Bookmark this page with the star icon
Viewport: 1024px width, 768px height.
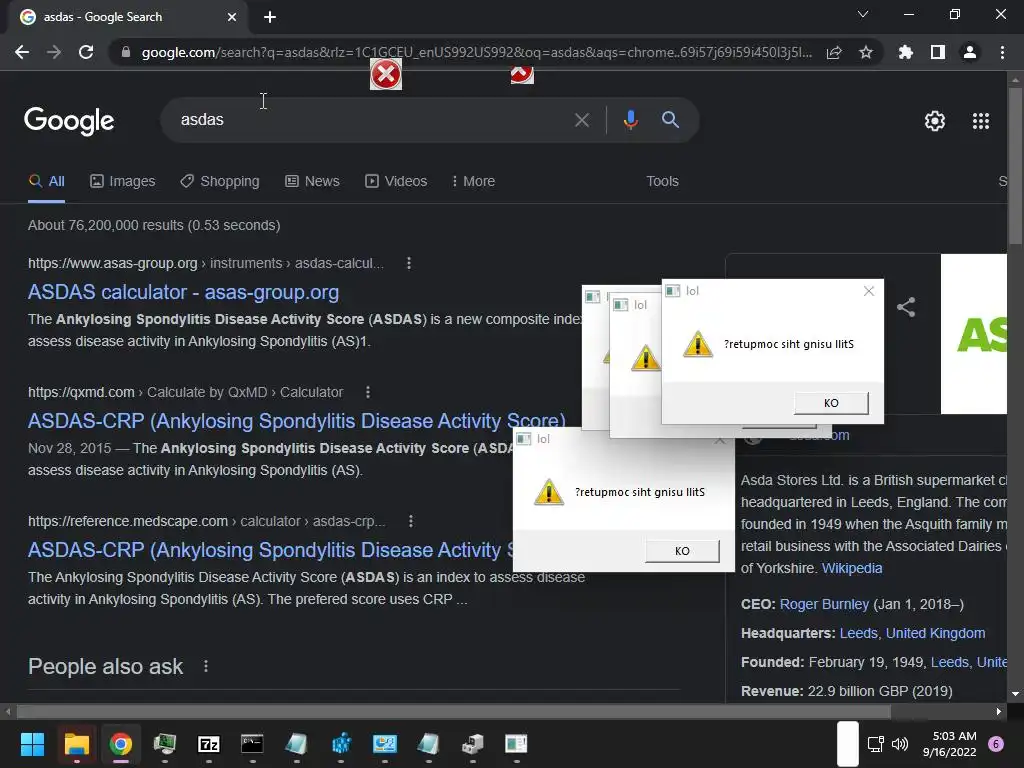[x=866, y=52]
